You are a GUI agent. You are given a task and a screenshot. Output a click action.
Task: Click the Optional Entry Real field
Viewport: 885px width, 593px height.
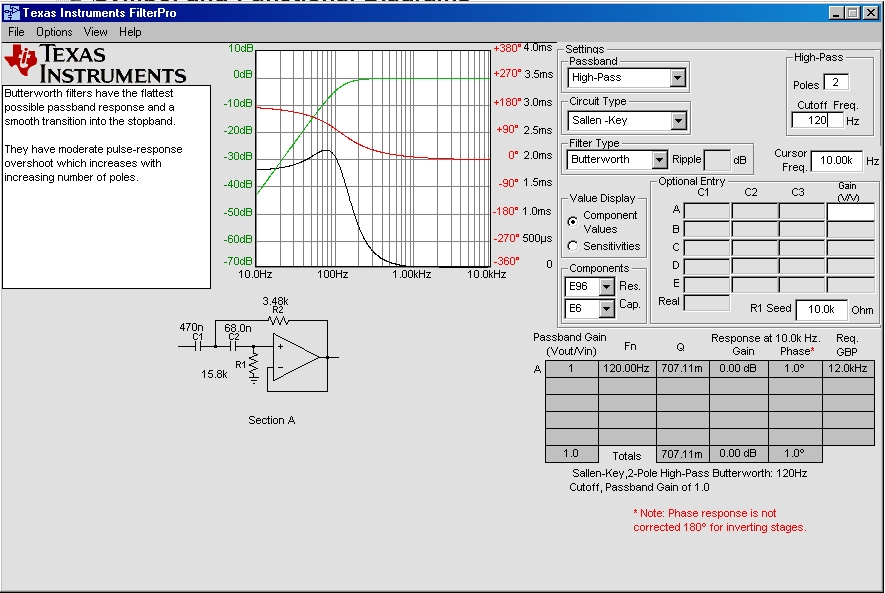[707, 302]
